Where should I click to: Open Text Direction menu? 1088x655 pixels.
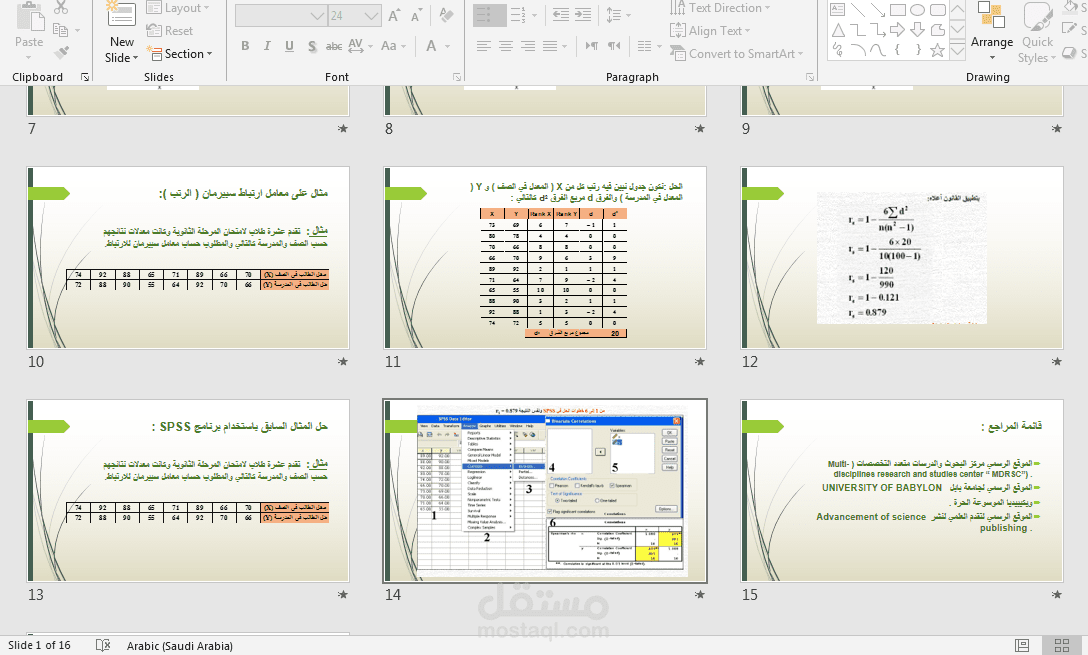click(720, 8)
